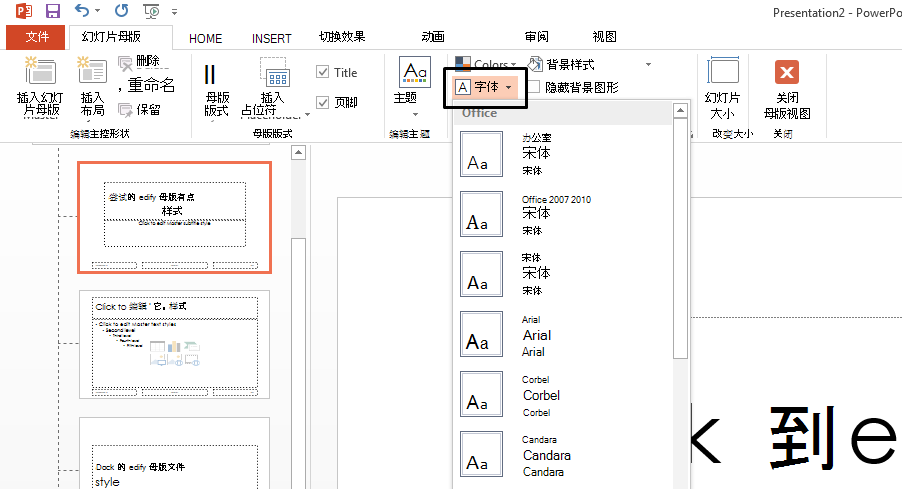Open the 字体 fonts dropdown

(x=485, y=87)
